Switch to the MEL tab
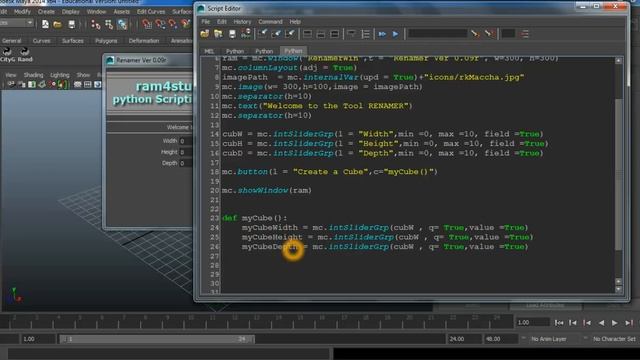This screenshot has width=640, height=360. (209, 51)
